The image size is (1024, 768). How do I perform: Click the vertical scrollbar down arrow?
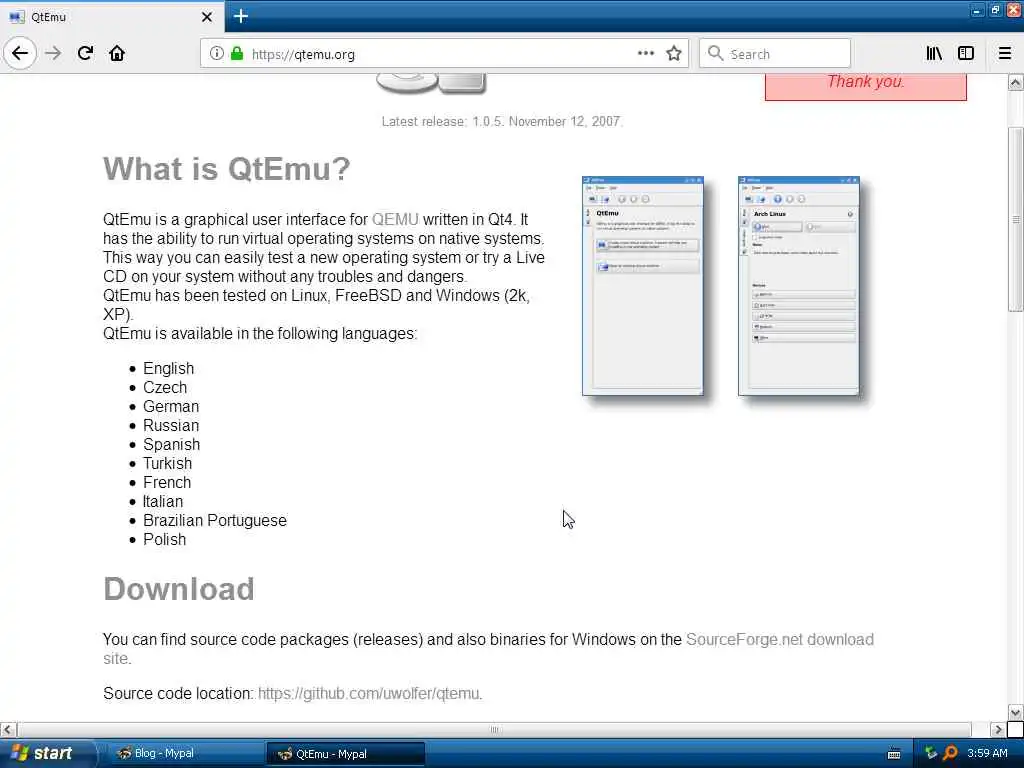(1015, 712)
